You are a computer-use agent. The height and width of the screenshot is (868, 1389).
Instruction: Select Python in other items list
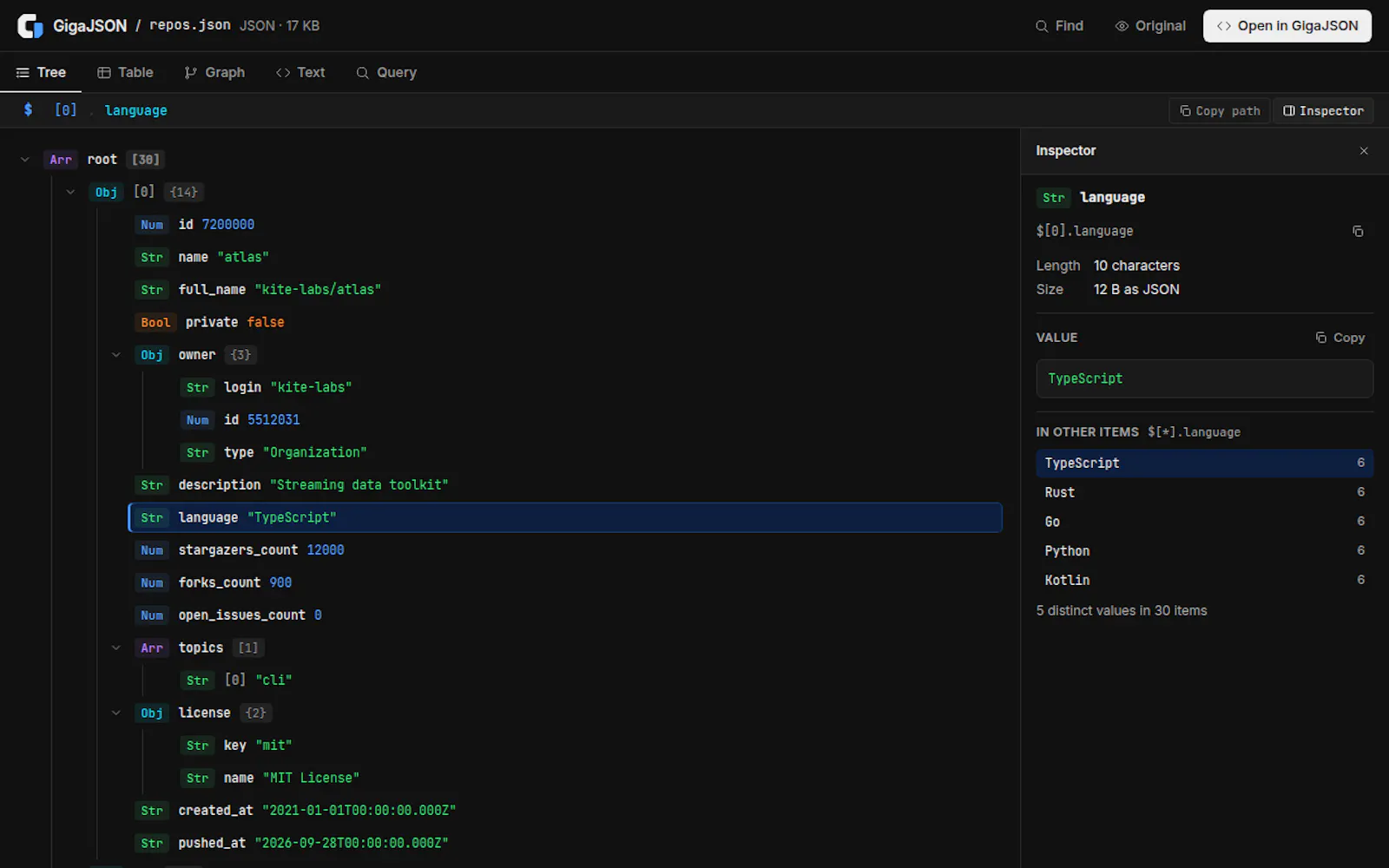(x=1204, y=551)
